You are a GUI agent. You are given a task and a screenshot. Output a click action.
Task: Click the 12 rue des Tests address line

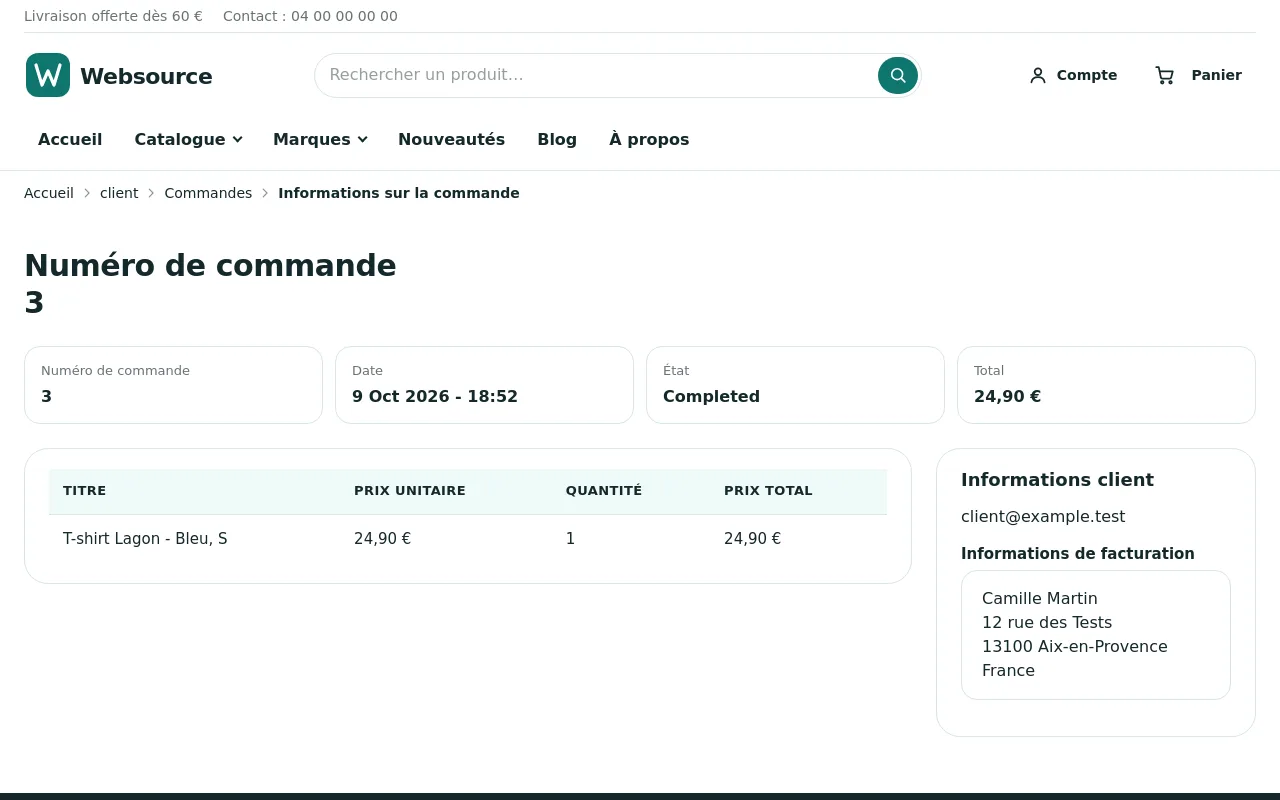coord(1047,623)
